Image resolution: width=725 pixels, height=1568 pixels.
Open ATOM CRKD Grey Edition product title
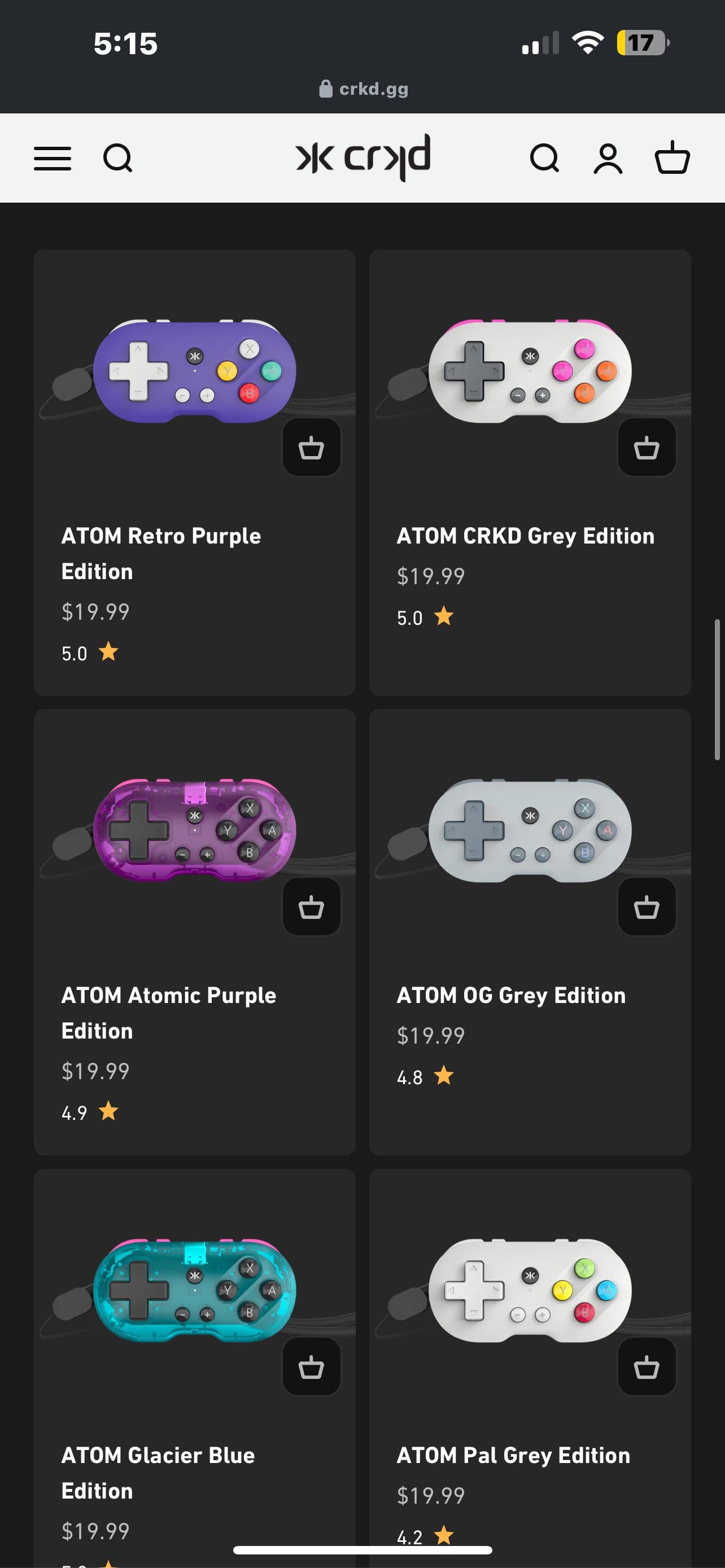(525, 536)
